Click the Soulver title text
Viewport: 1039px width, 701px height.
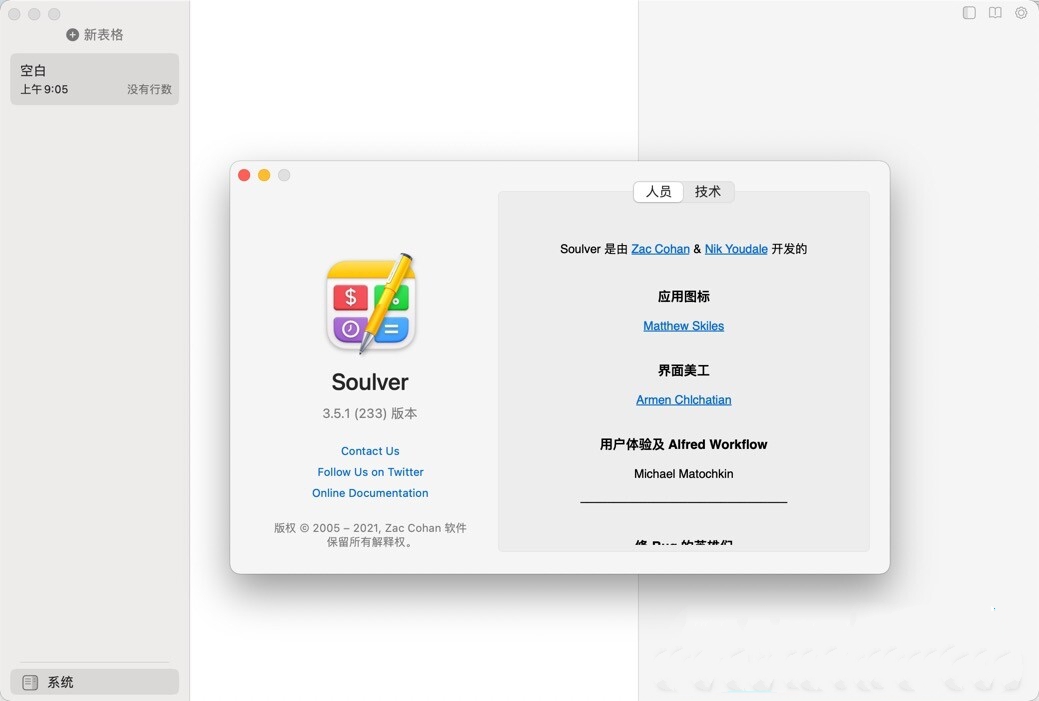[370, 382]
